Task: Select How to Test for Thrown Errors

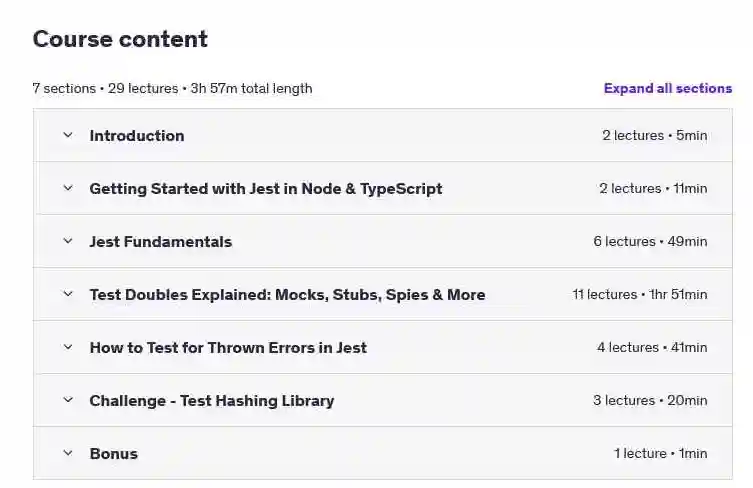Action: coord(228,347)
